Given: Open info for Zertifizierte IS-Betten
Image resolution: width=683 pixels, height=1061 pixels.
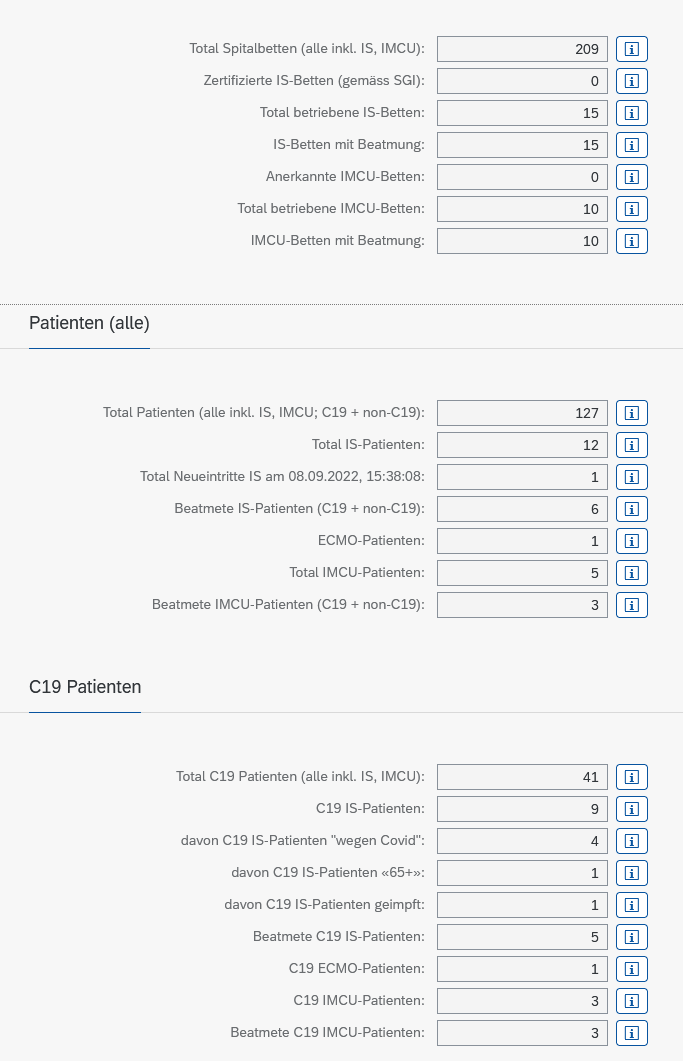Looking at the screenshot, I should coord(631,81).
